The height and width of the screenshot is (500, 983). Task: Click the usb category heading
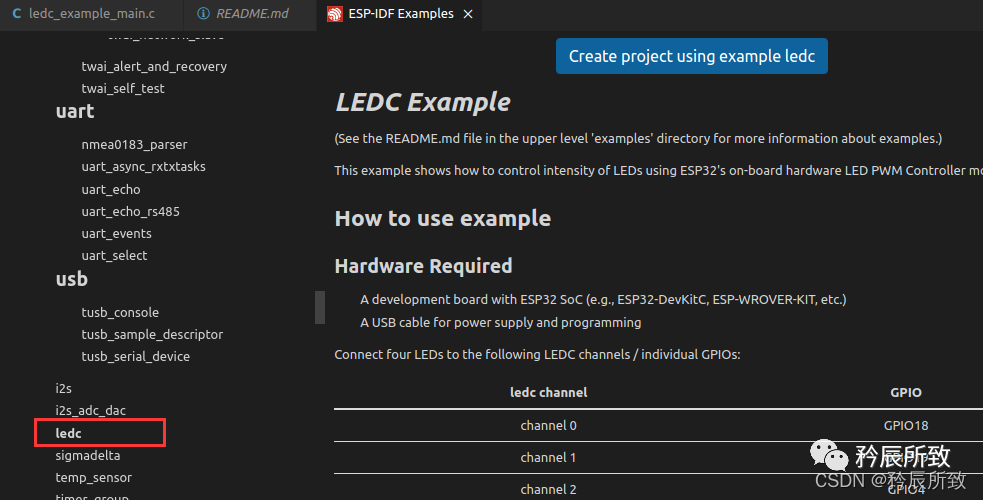72,280
